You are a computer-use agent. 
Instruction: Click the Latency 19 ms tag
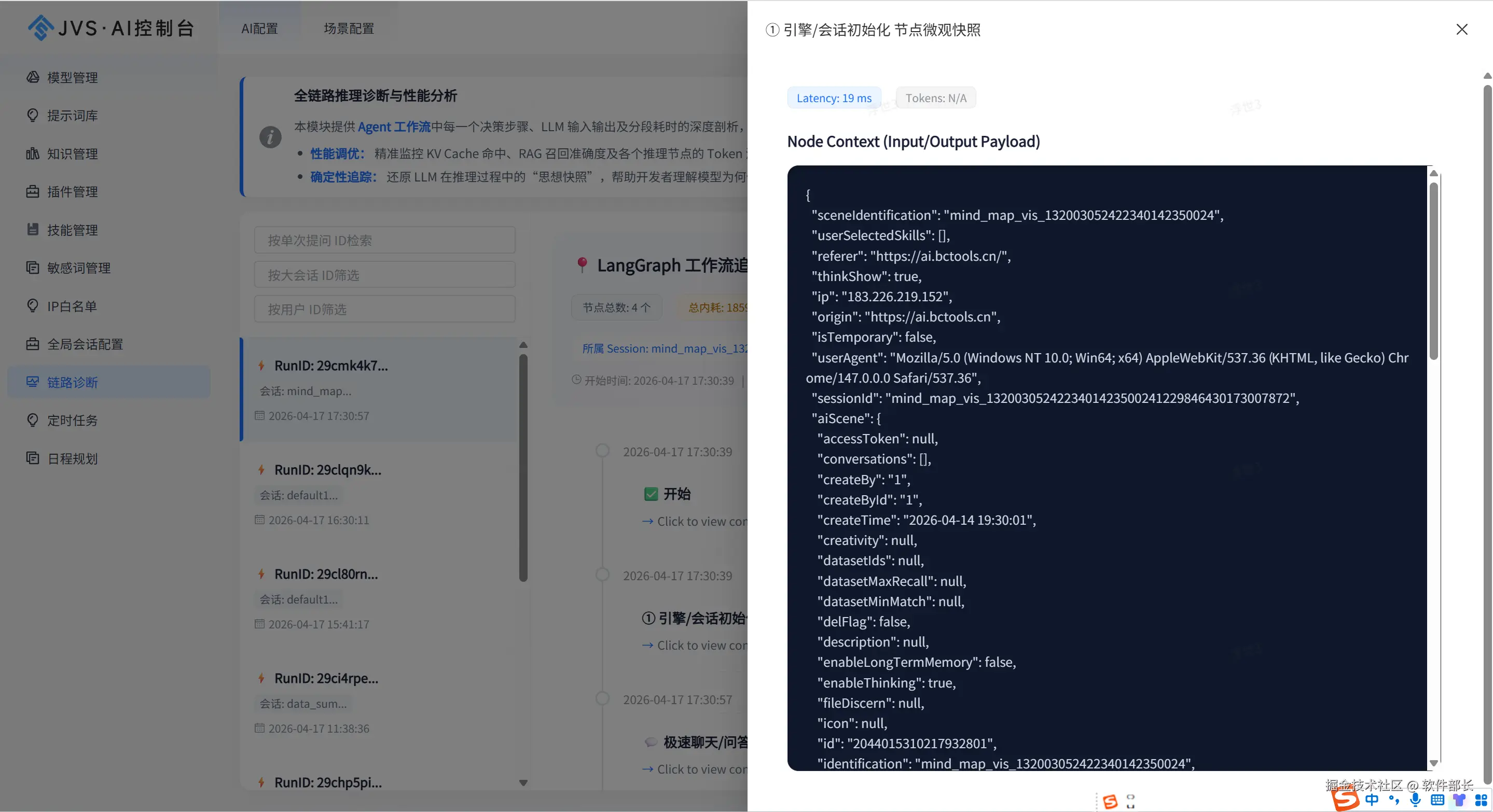coord(834,98)
